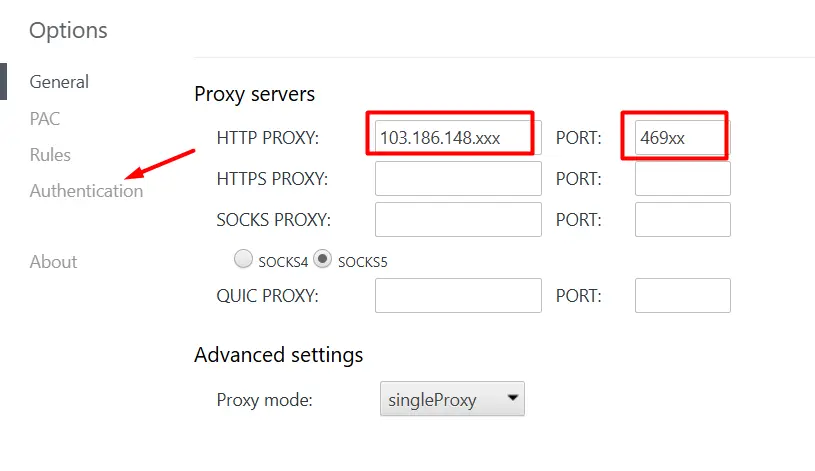Select the SOCKS4 radio button
This screenshot has height=471, width=815.
click(x=243, y=259)
